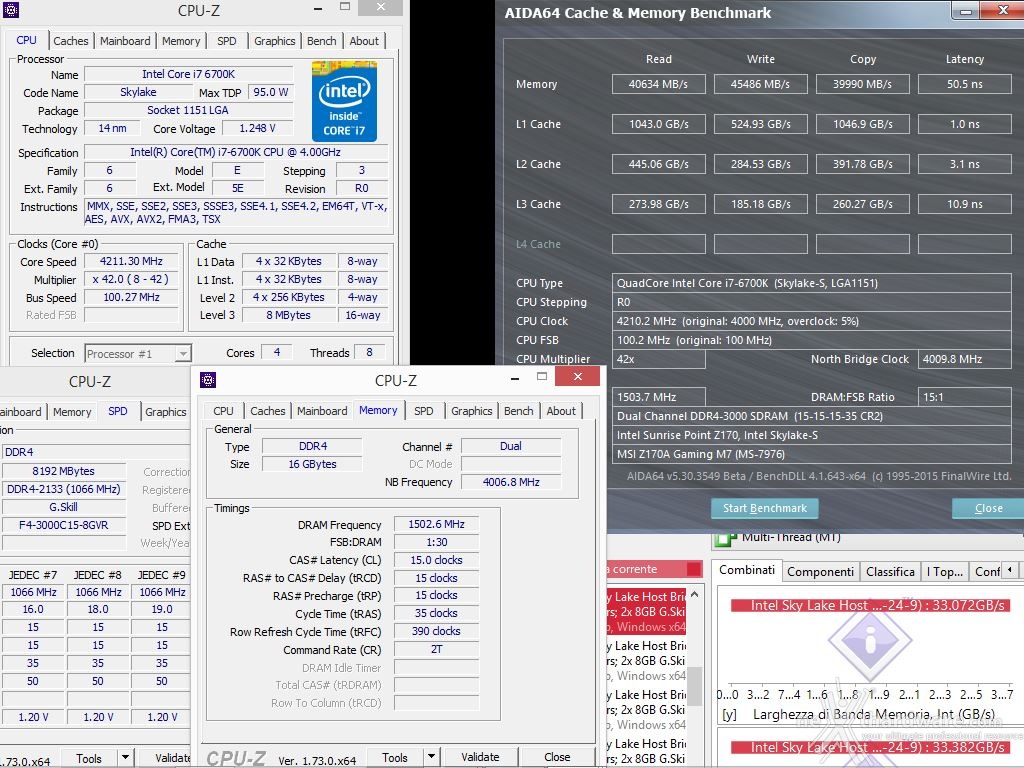Click the blue info diamond icon in the Combinati chart
The width and height of the screenshot is (1024, 768).
(870, 641)
